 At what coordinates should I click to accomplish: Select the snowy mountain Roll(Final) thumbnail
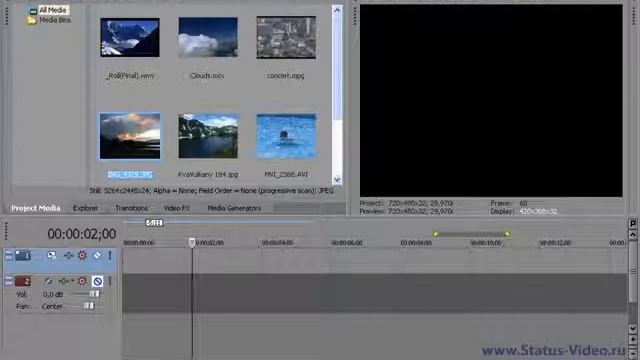point(130,38)
